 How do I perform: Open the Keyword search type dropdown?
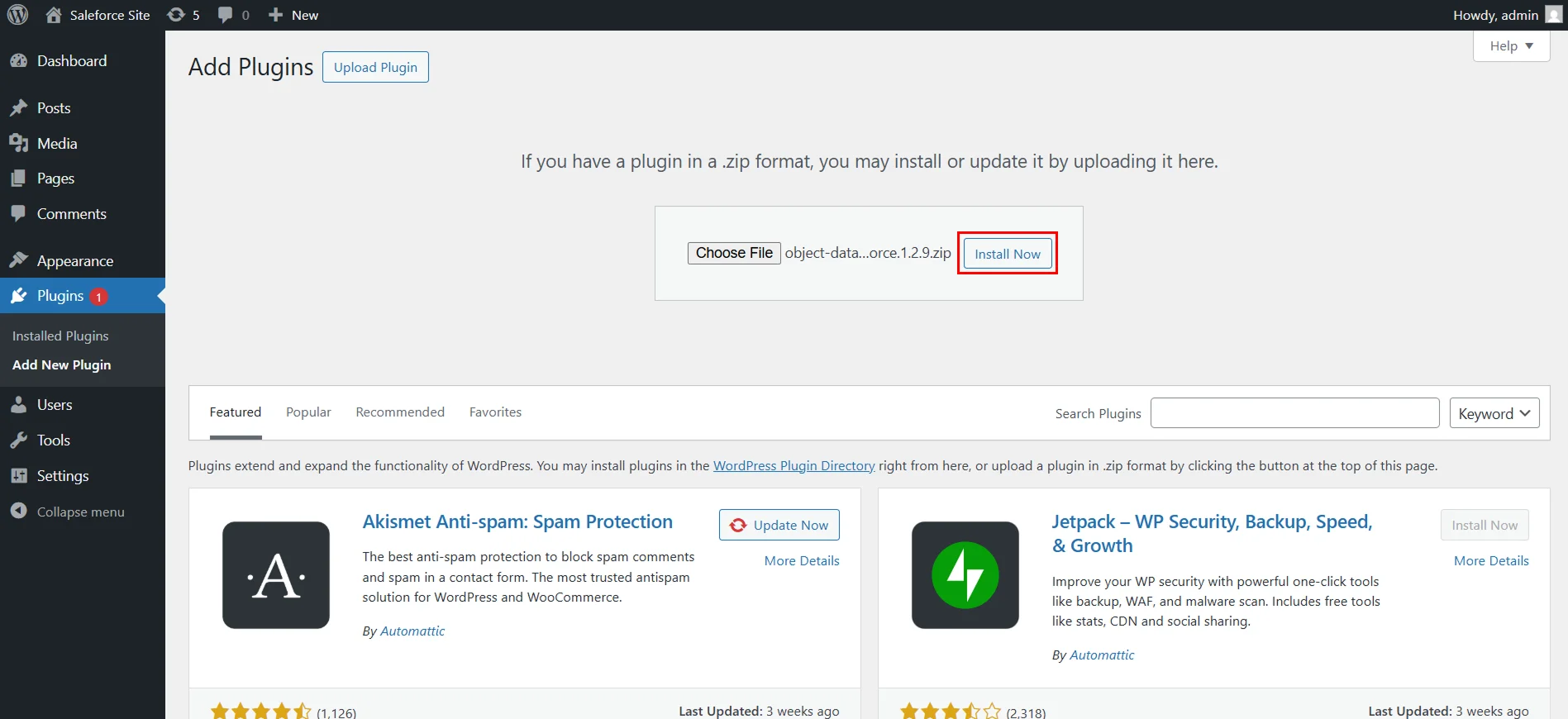[x=1494, y=413]
